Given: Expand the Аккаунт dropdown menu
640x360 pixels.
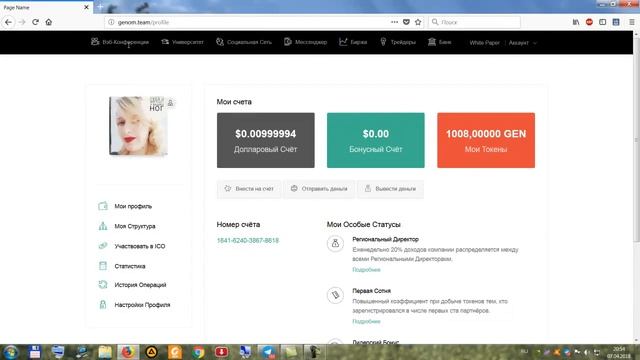Looking at the screenshot, I should pos(522,42).
